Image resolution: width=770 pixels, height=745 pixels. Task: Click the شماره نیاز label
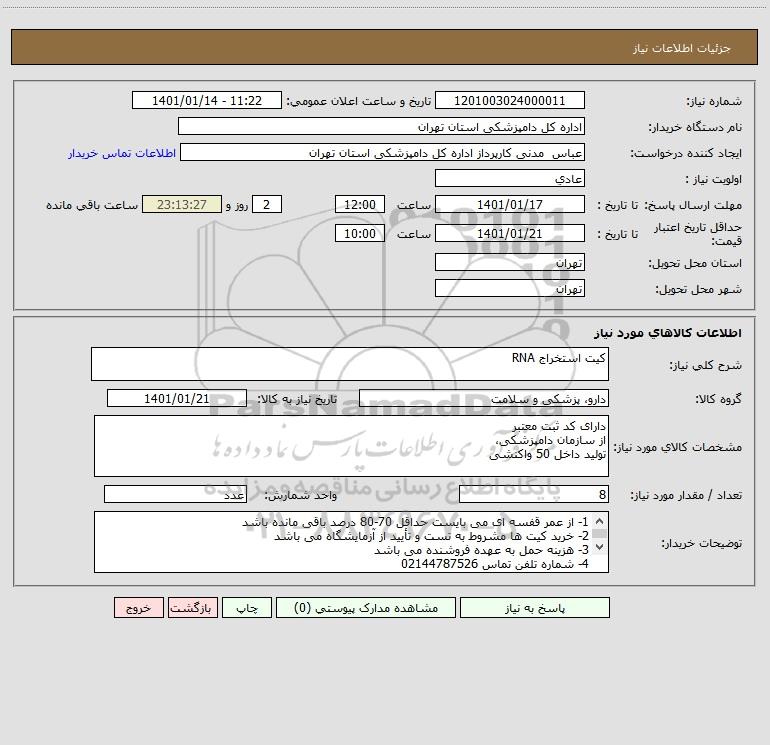point(714,102)
